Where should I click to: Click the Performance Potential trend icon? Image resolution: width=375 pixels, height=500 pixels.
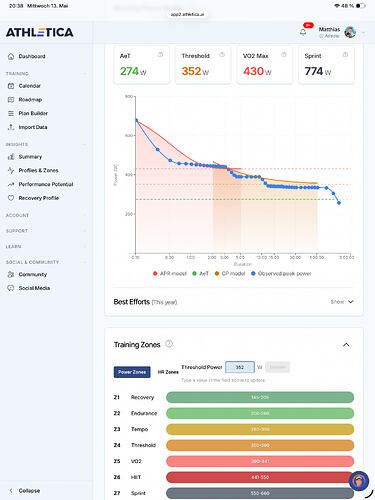point(11,184)
